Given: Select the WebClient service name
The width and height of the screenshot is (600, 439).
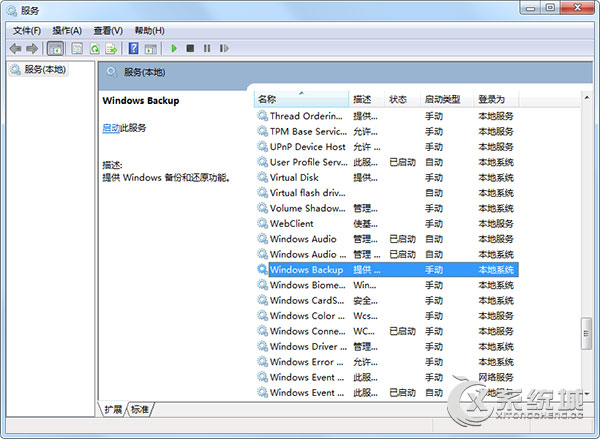Looking at the screenshot, I should pyautogui.click(x=292, y=224).
